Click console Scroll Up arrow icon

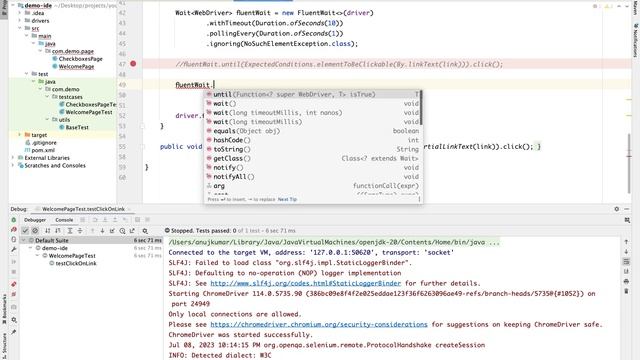[626, 242]
